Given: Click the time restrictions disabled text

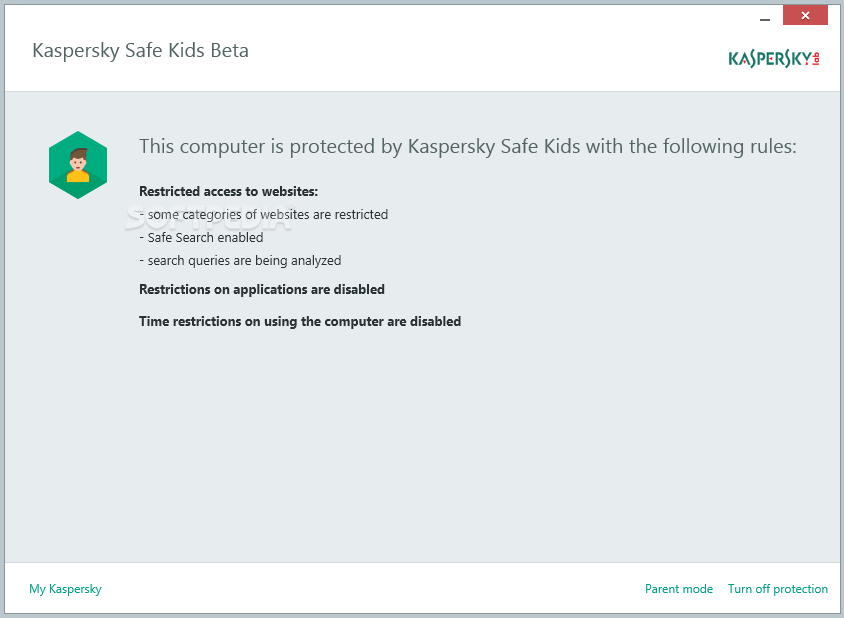Looking at the screenshot, I should click(300, 321).
